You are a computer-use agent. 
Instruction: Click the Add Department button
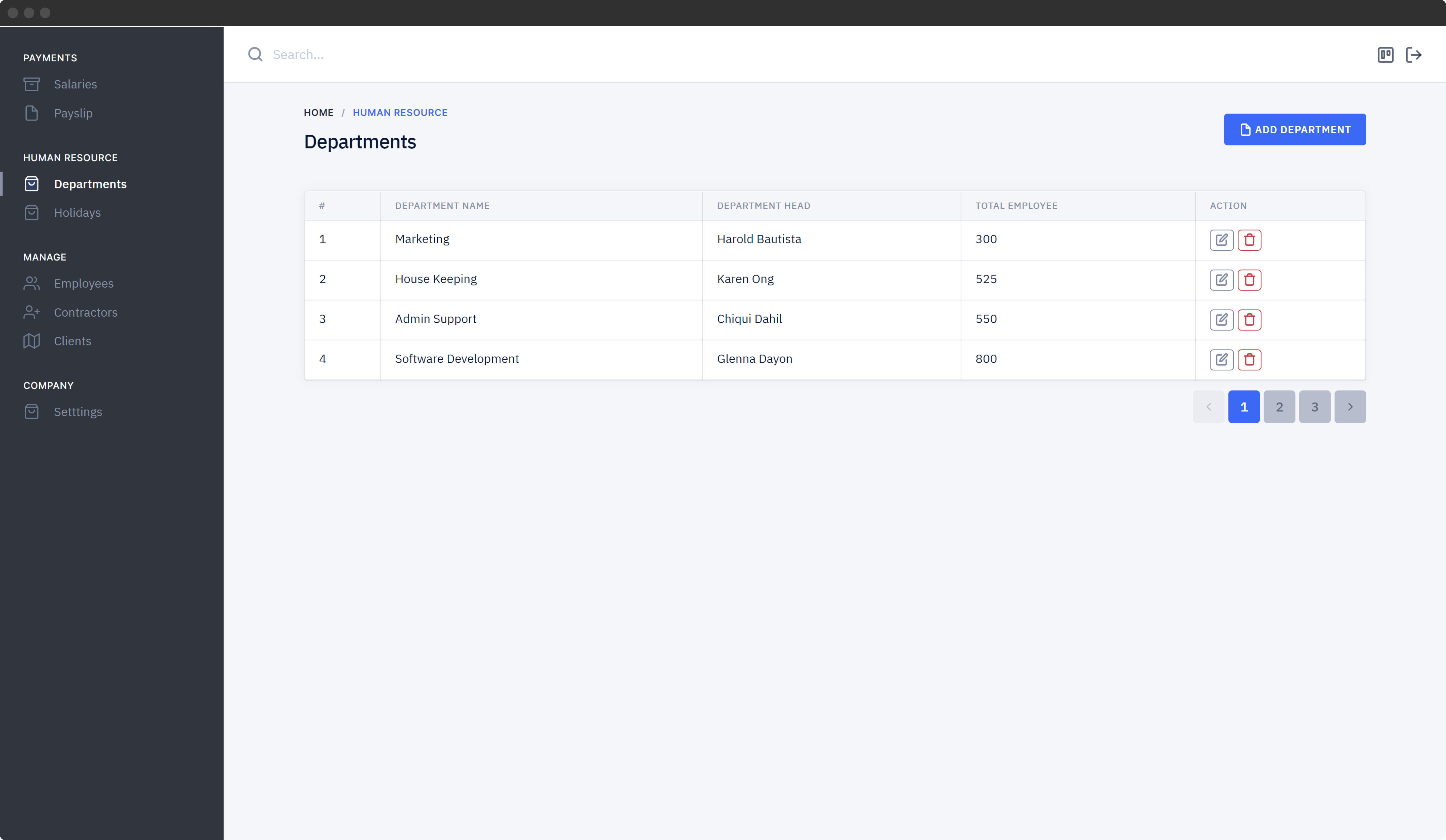pyautogui.click(x=1295, y=130)
